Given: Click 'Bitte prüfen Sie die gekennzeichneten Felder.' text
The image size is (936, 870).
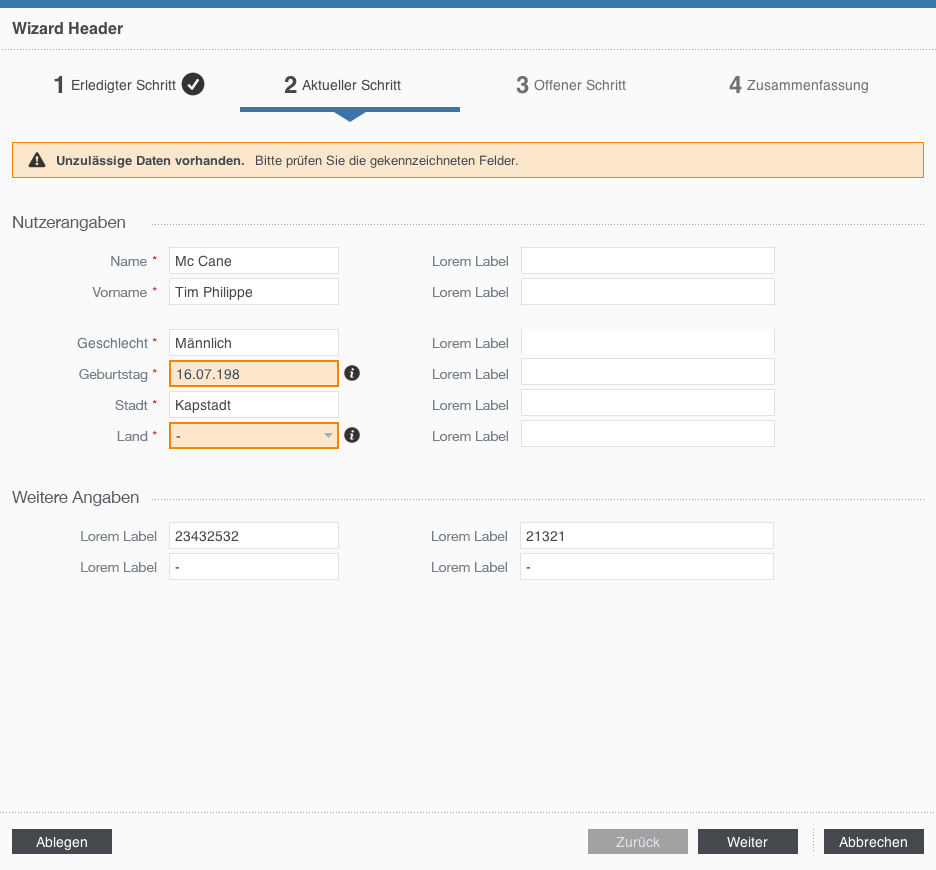Looking at the screenshot, I should click(x=386, y=161).
